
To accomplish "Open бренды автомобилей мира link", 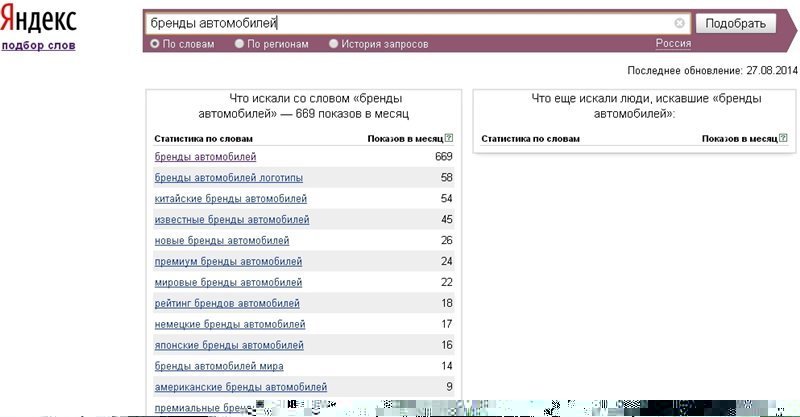I will click(x=219, y=366).
